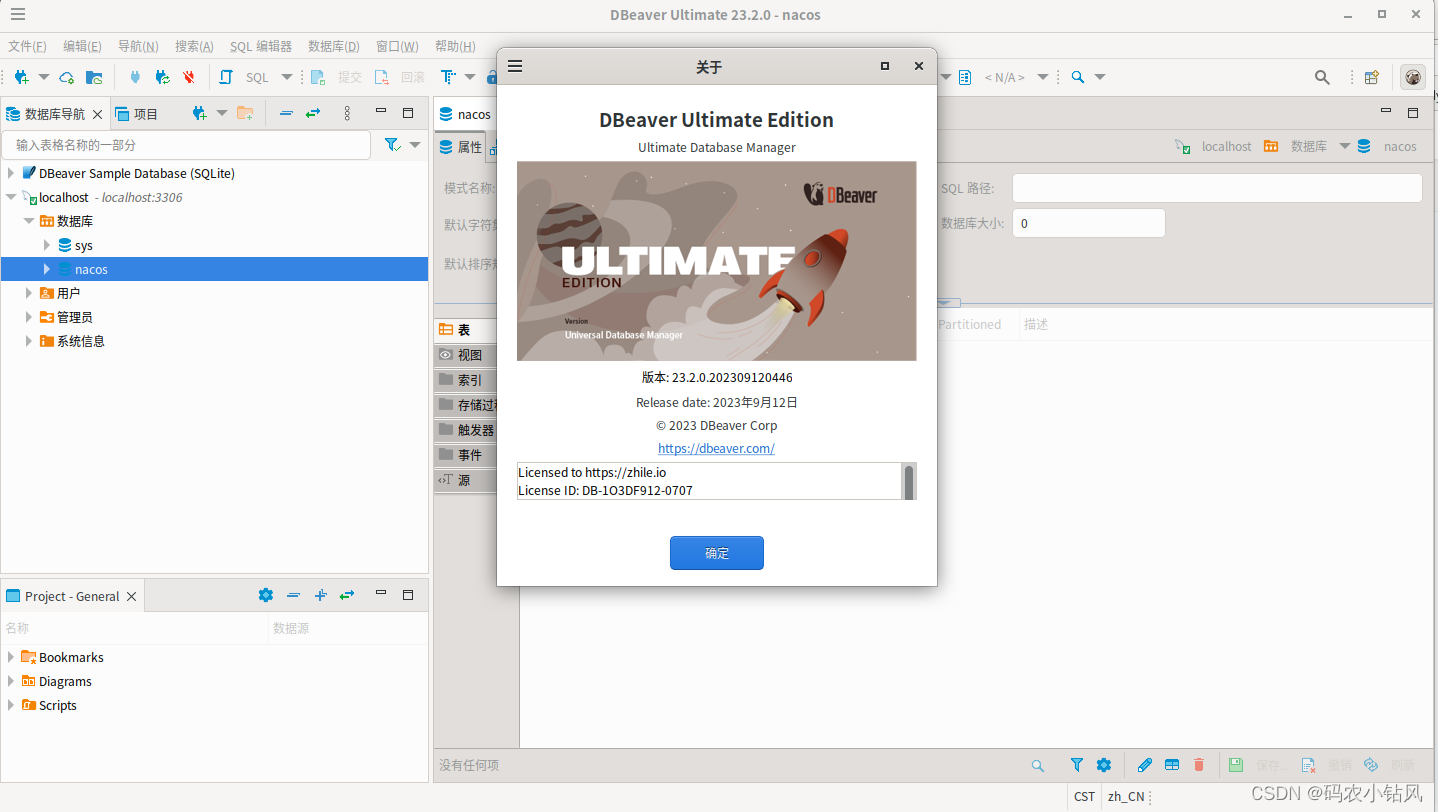Open the dbeaver.com link
This screenshot has width=1438, height=812.
[x=716, y=448]
